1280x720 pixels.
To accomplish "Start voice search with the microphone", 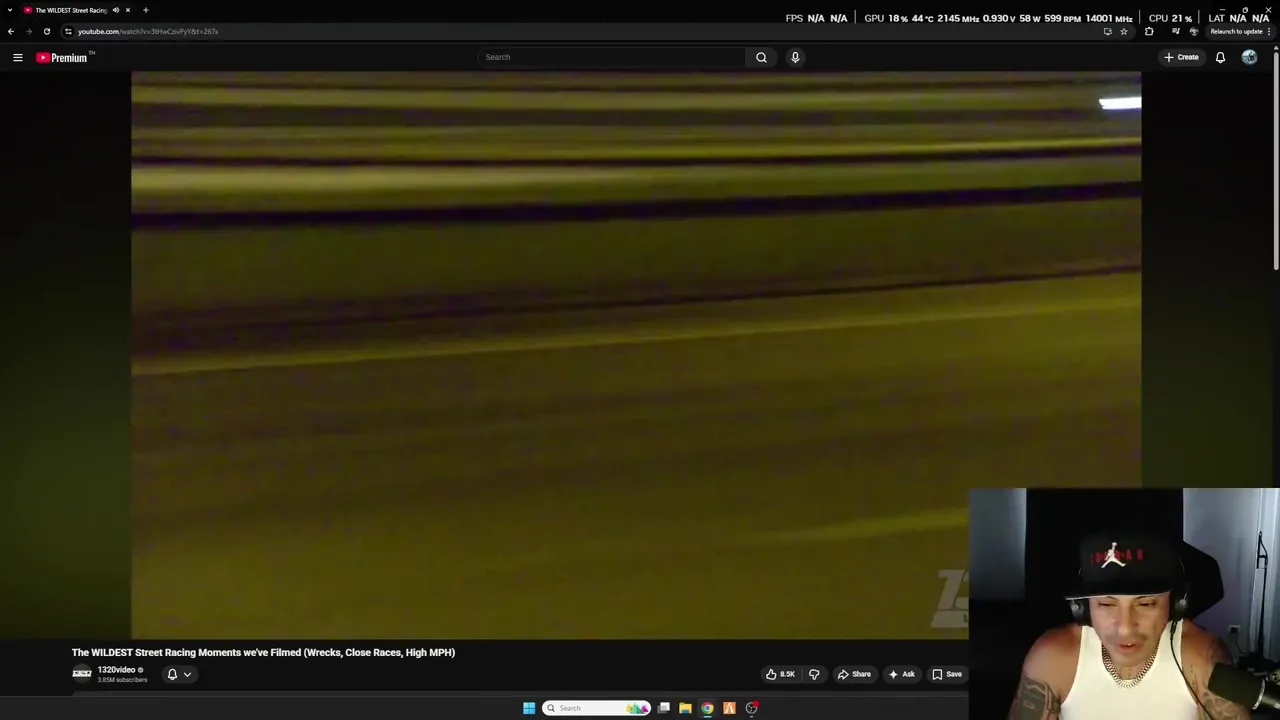I will click(795, 57).
